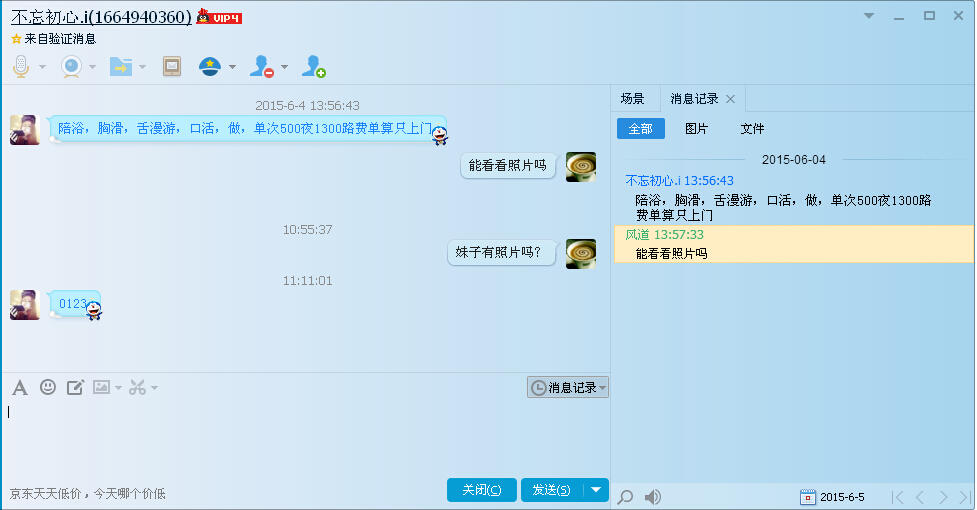The width and height of the screenshot is (977, 510).
Task: Click the sender avatar beside the 0123 message
Action: coord(25,305)
